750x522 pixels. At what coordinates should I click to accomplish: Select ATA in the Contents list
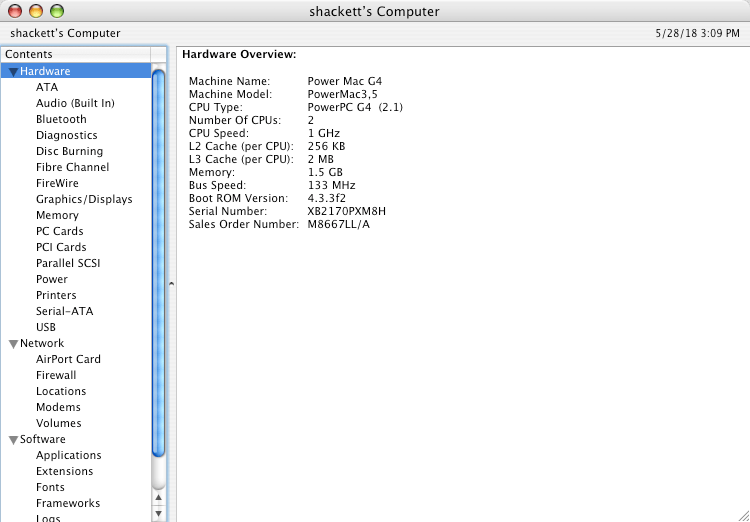[47, 87]
